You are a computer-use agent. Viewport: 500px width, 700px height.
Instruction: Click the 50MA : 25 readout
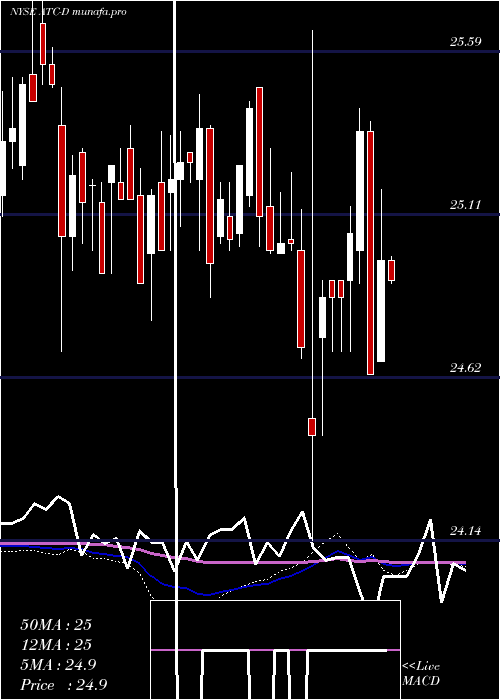pos(56,625)
